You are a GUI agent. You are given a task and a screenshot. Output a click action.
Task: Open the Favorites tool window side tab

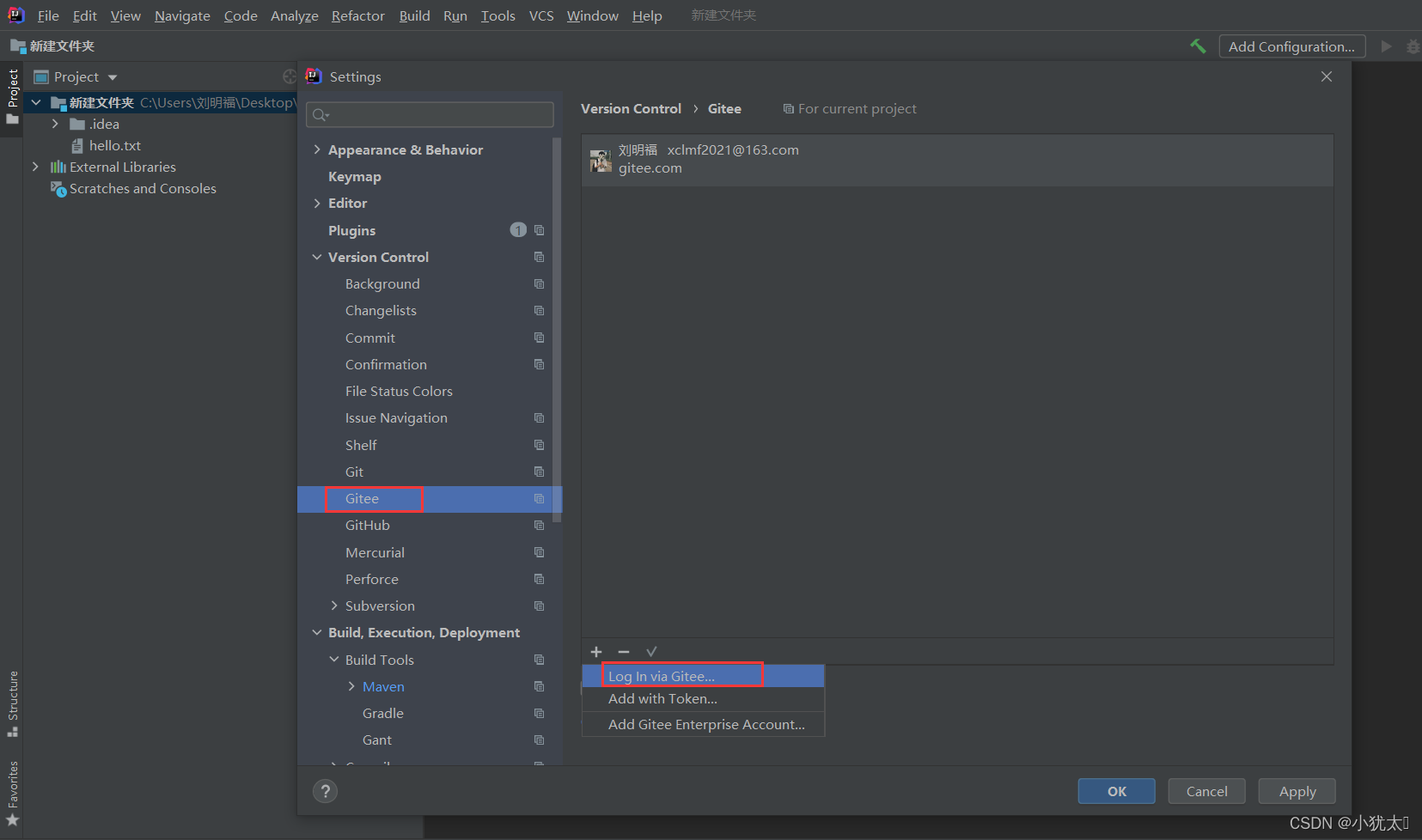[12, 794]
